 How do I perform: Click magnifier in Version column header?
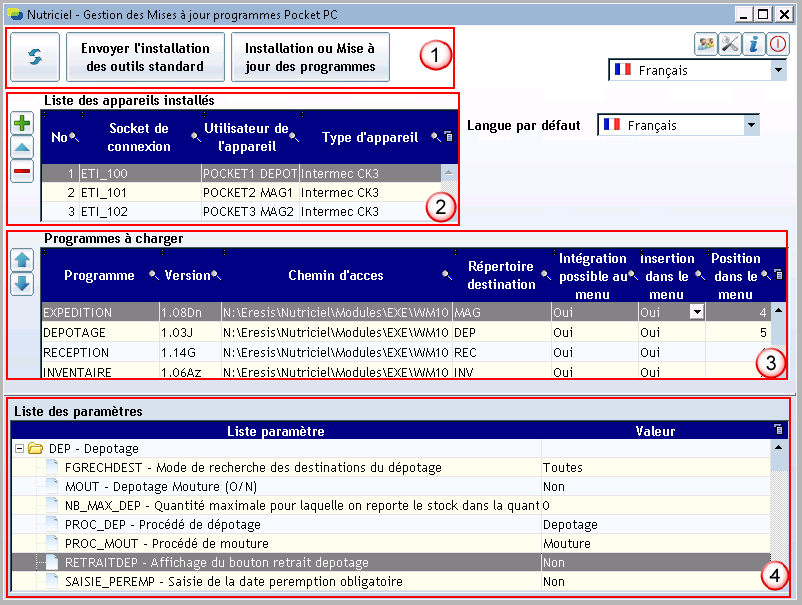[216, 275]
